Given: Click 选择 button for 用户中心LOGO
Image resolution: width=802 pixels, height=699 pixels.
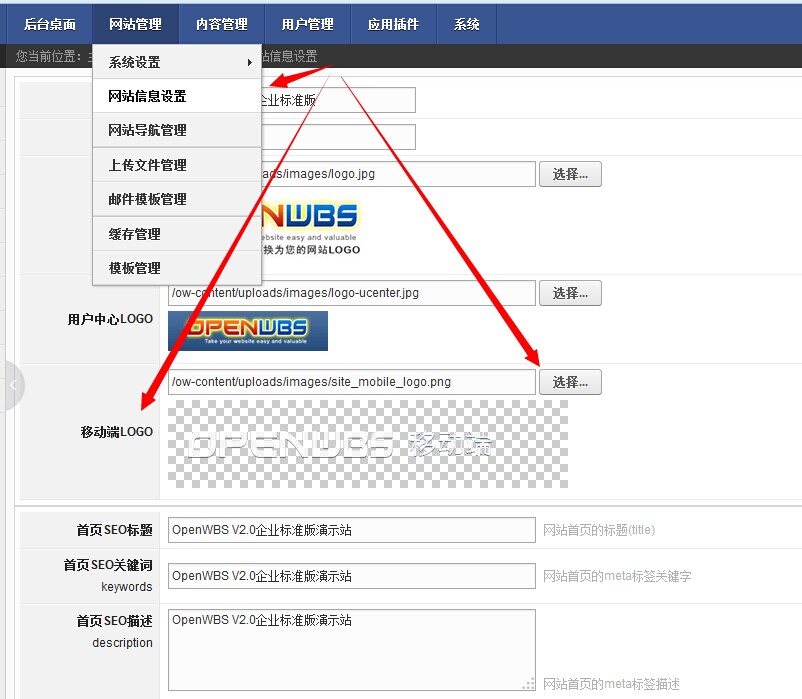Looking at the screenshot, I should click(570, 293).
